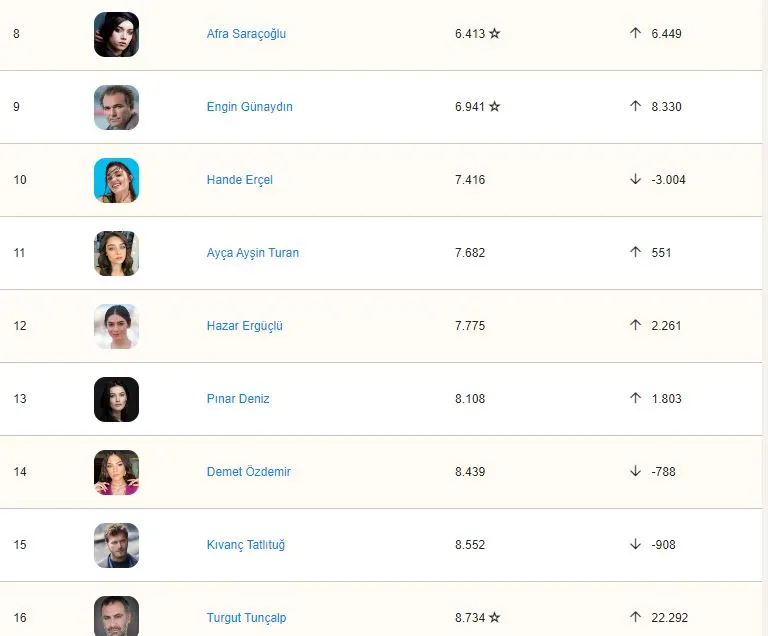Screen dimensions: 768x636
Task: Open Engin Günaydın's profile link
Action: (x=250, y=107)
